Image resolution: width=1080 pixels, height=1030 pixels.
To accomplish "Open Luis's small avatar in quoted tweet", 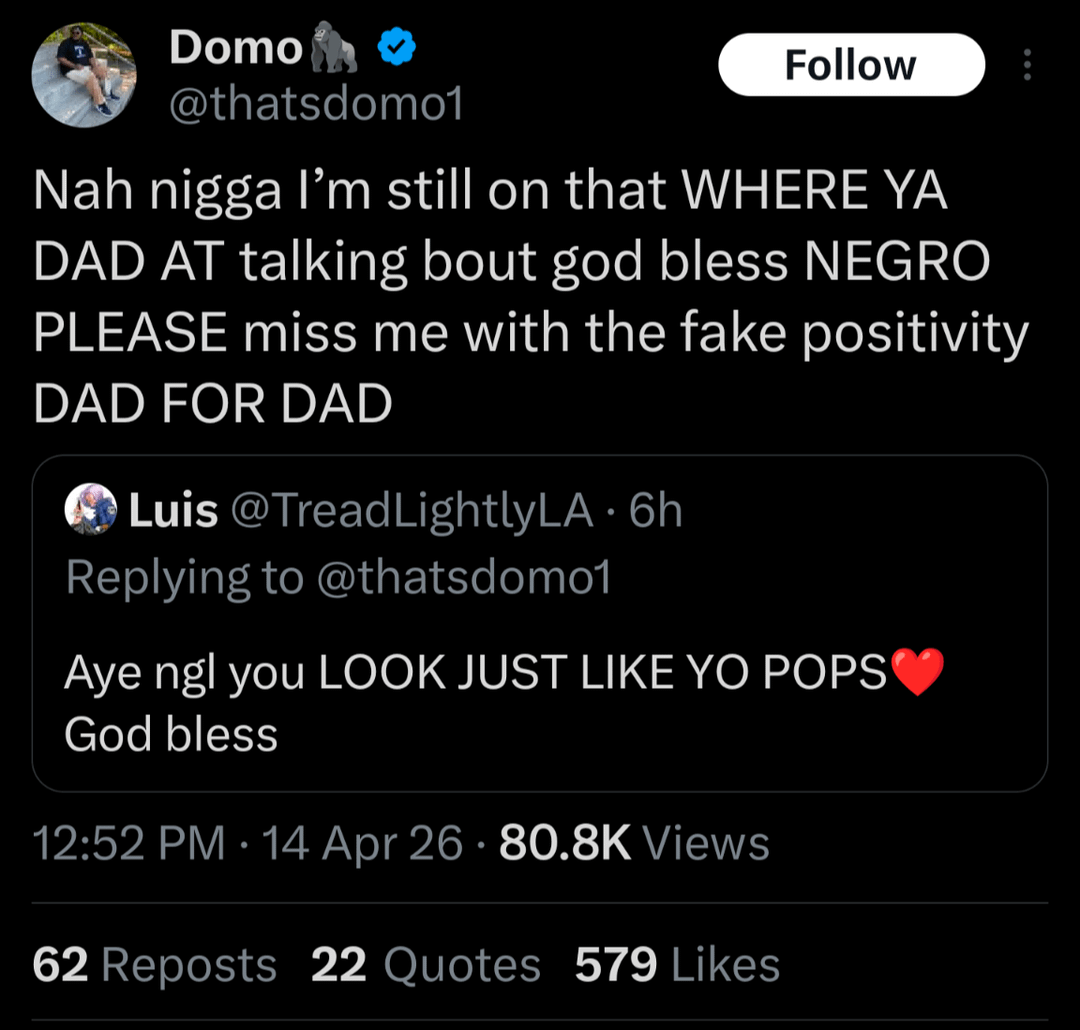I will coord(91,512).
